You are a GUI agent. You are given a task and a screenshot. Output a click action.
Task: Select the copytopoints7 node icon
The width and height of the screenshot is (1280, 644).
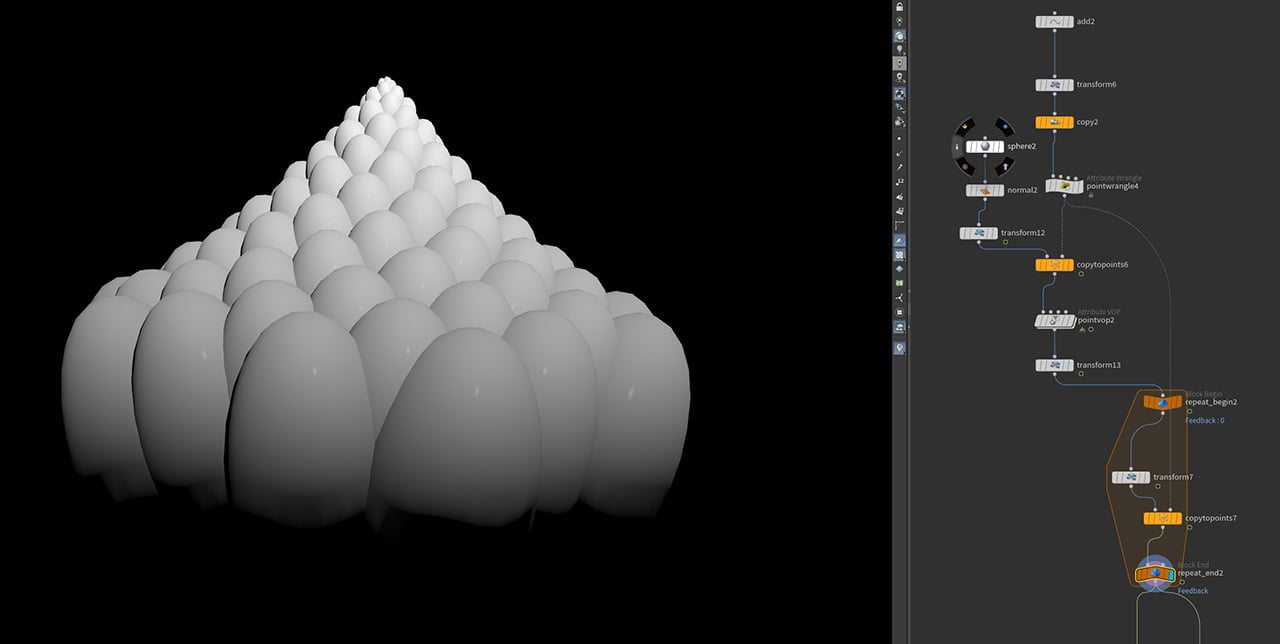pos(1162,518)
